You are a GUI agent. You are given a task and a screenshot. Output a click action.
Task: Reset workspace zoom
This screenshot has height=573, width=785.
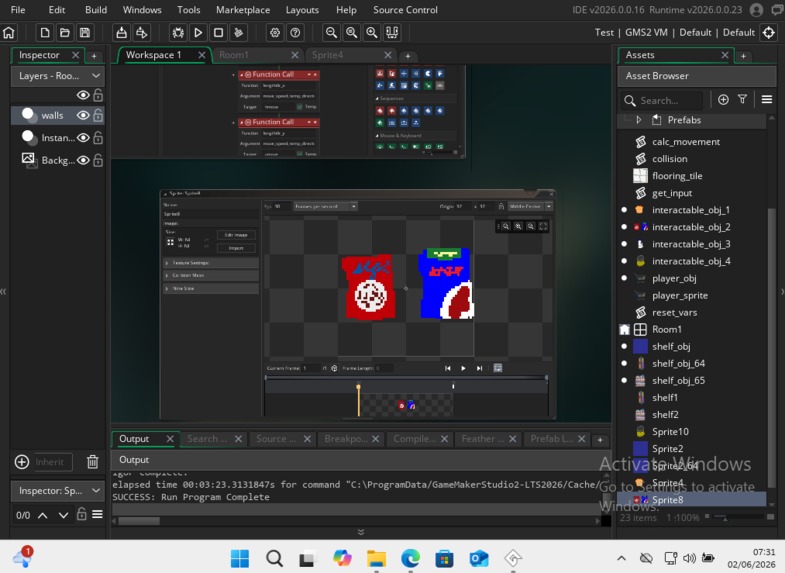coord(351,33)
